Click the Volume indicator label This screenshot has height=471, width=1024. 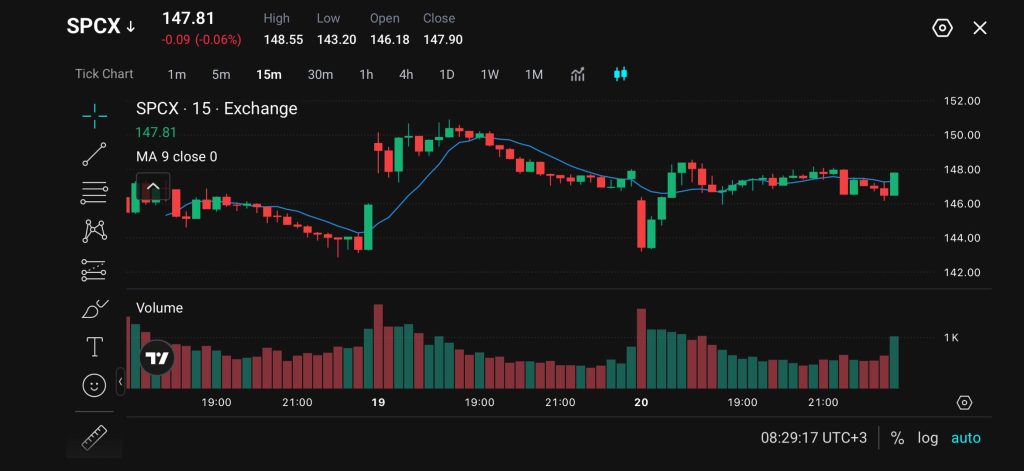159,308
